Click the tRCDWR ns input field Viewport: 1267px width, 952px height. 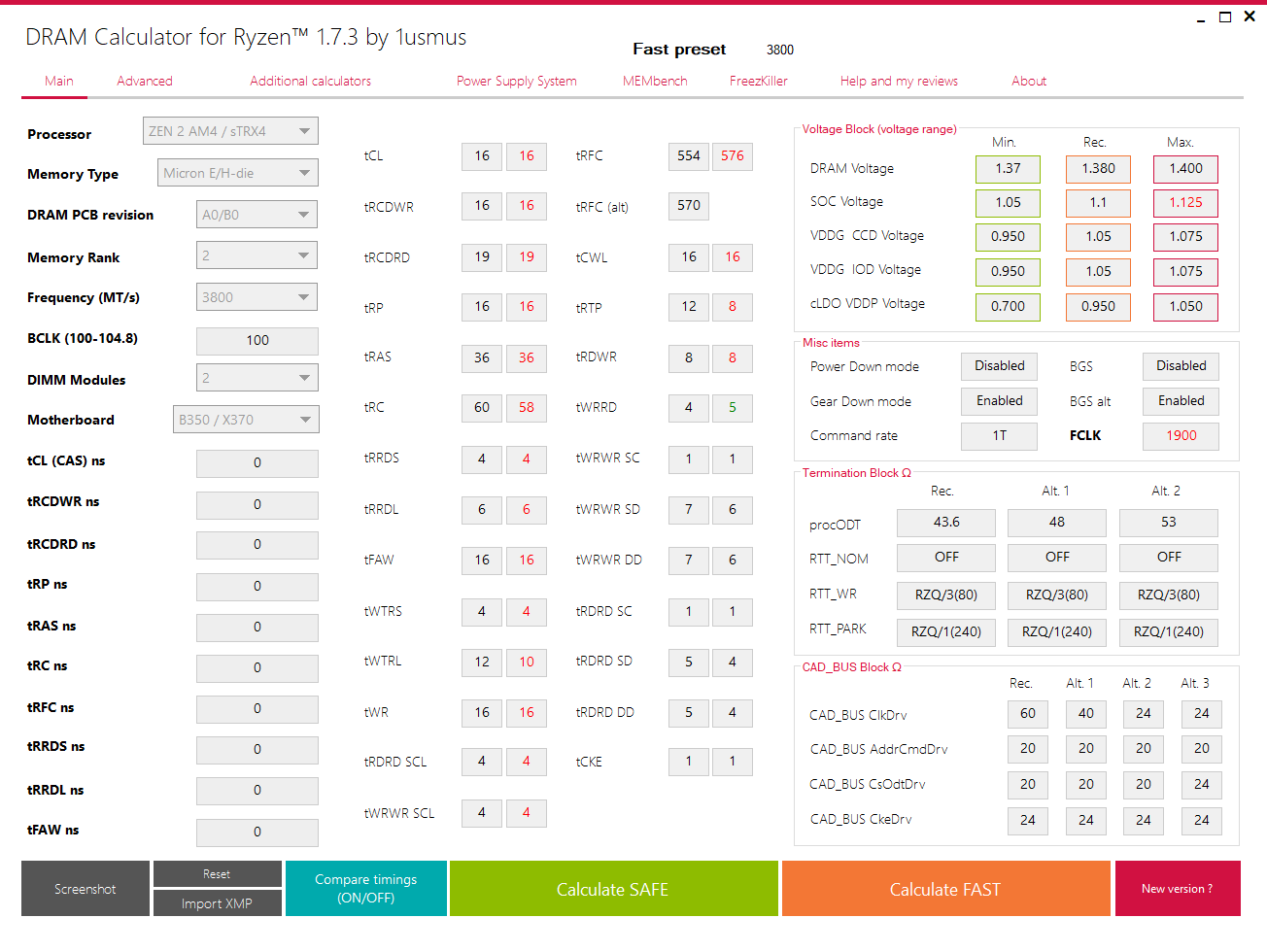tap(257, 505)
